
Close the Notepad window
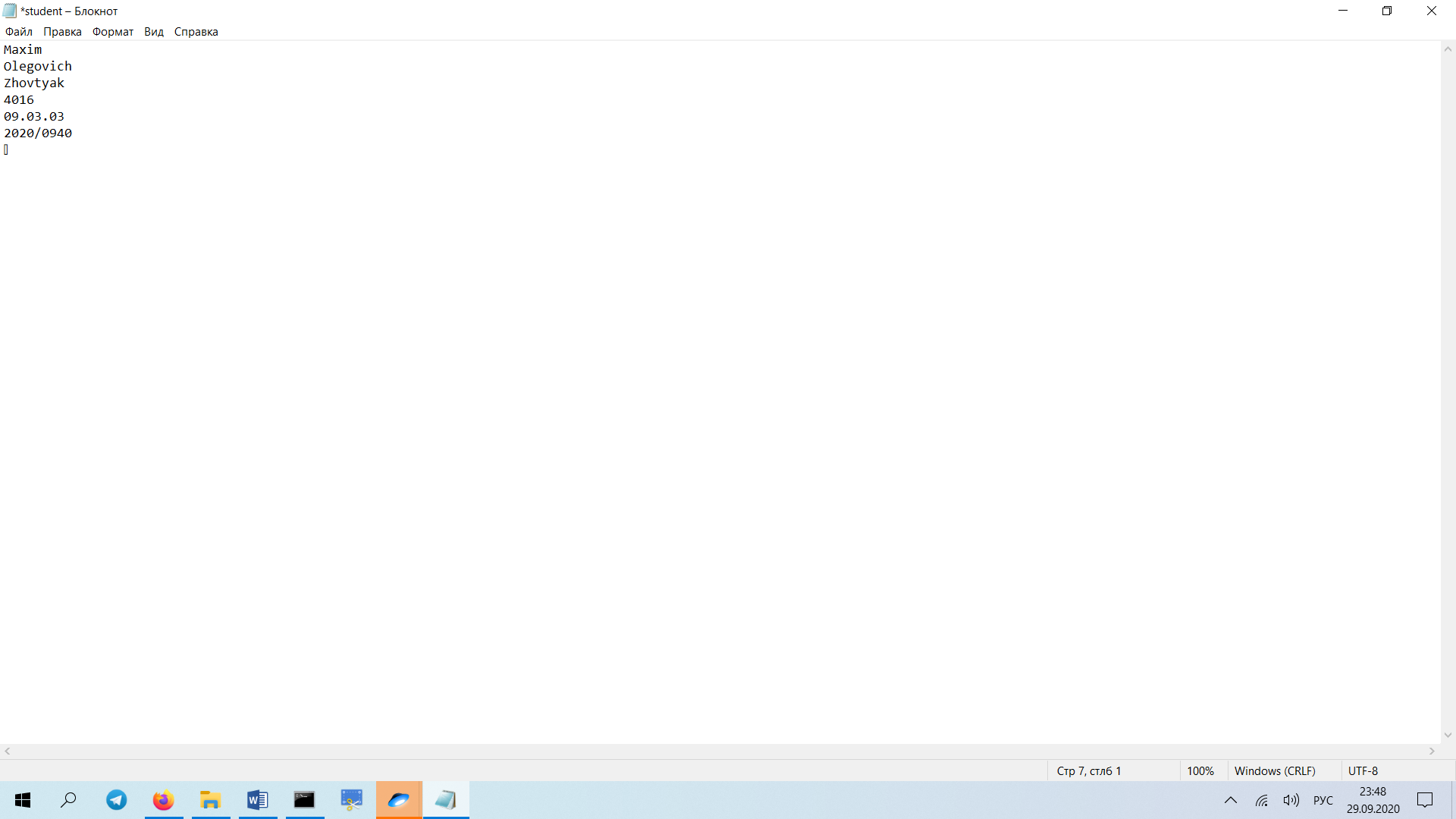(x=1432, y=11)
